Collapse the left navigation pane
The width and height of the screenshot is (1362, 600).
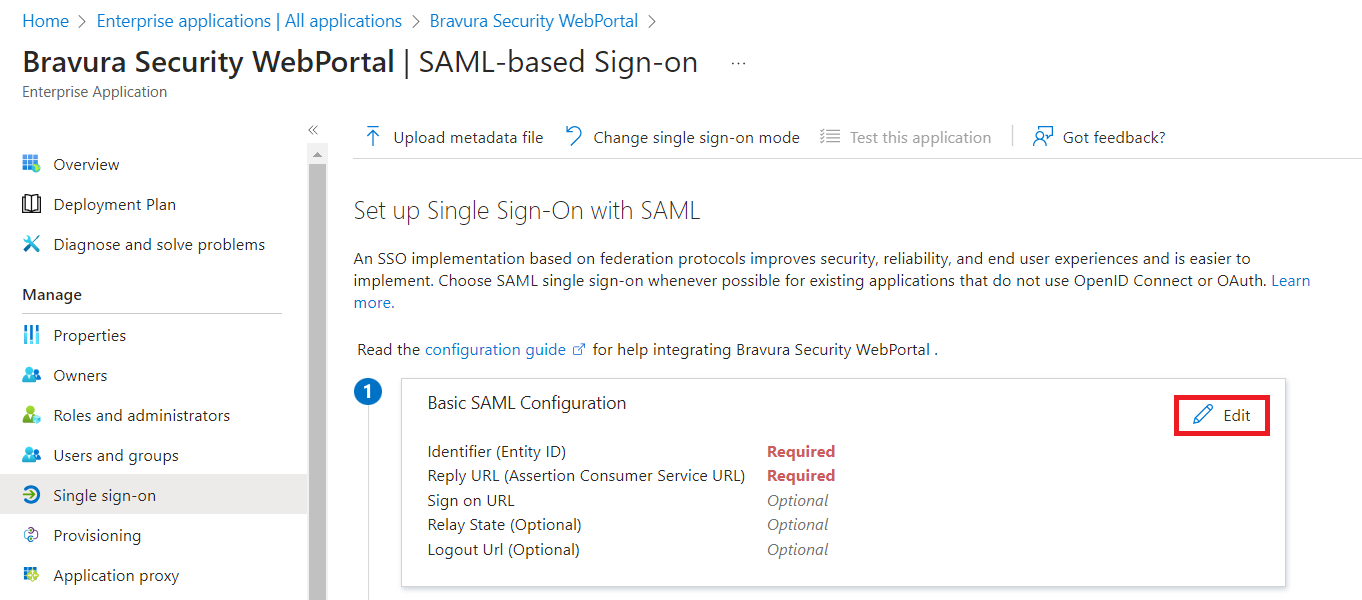click(313, 129)
